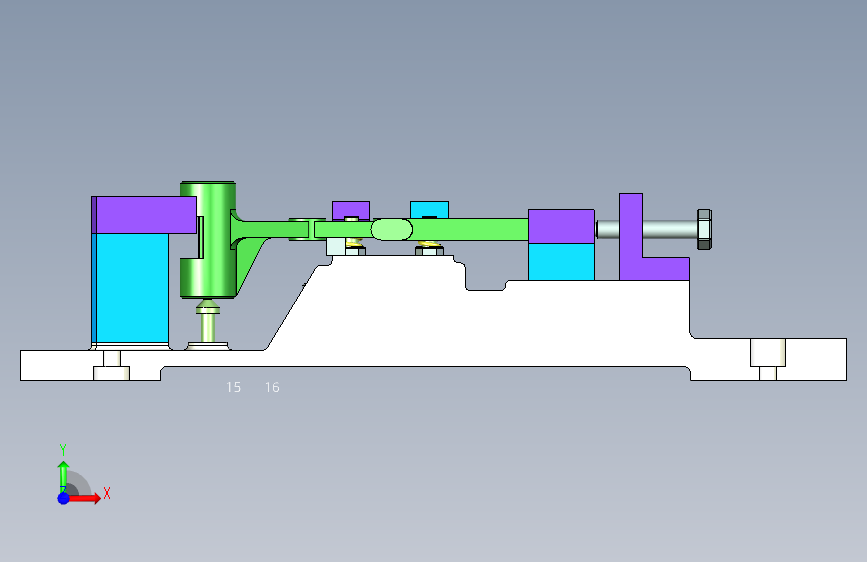This screenshot has height=562, width=867.
Task: Select the small purple block above the arm
Action: coord(351,210)
